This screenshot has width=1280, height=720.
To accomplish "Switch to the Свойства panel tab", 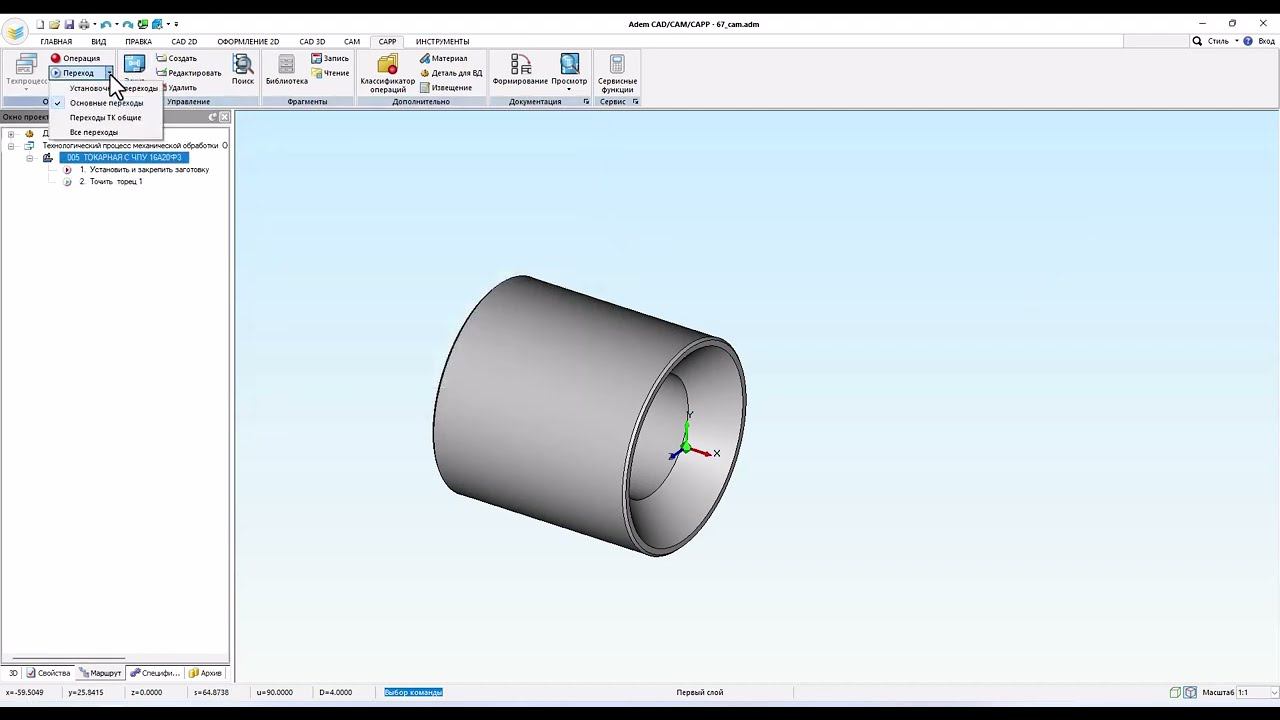I will click(x=49, y=673).
